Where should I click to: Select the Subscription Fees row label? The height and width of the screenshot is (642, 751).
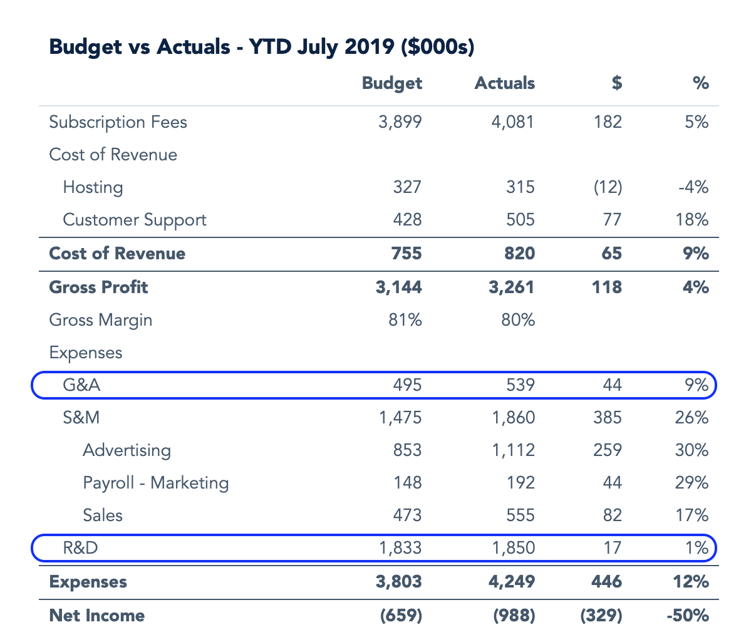[x=118, y=122]
